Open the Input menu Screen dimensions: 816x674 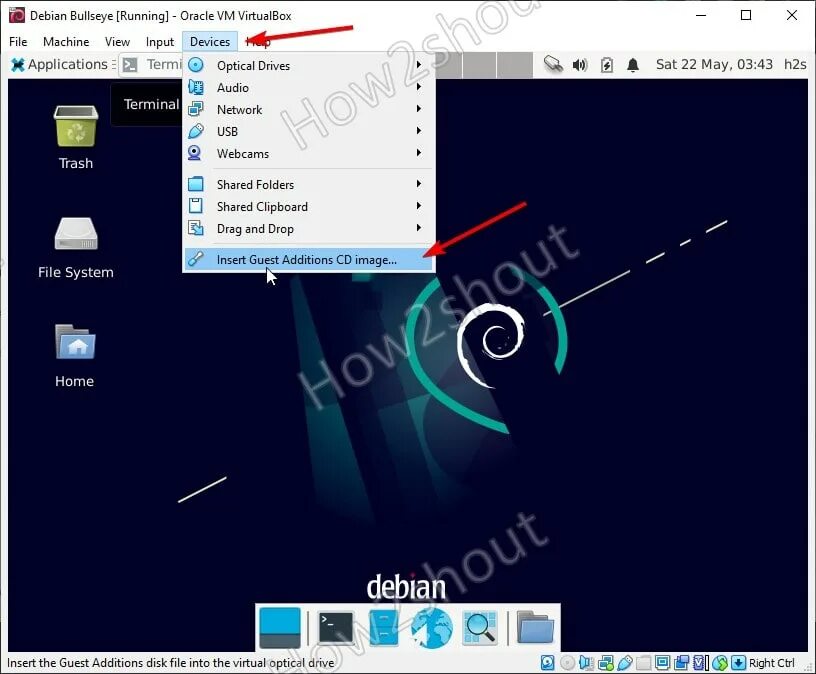tap(159, 42)
